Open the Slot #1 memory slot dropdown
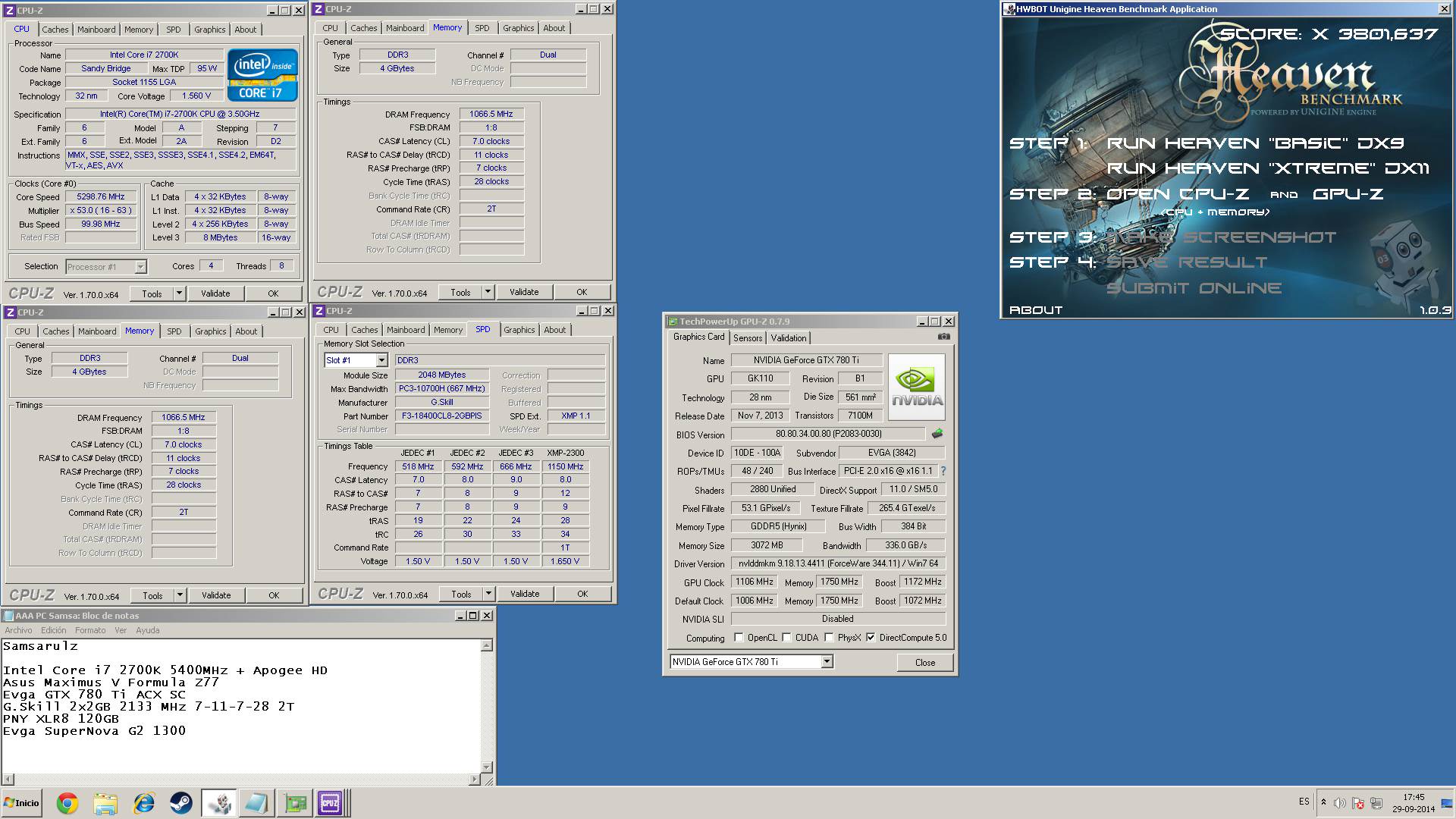The width and height of the screenshot is (1456, 819). [381, 360]
